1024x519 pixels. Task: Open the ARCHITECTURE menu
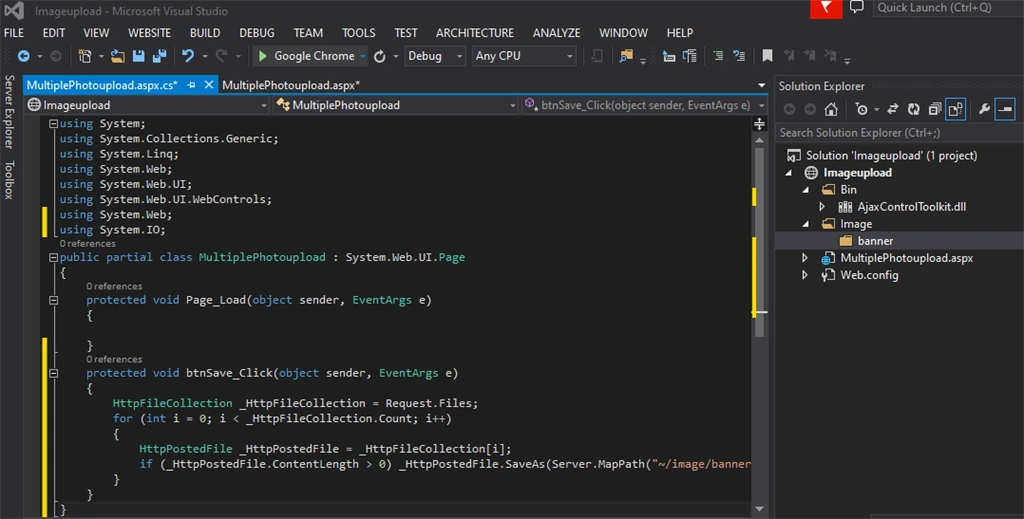coord(475,33)
